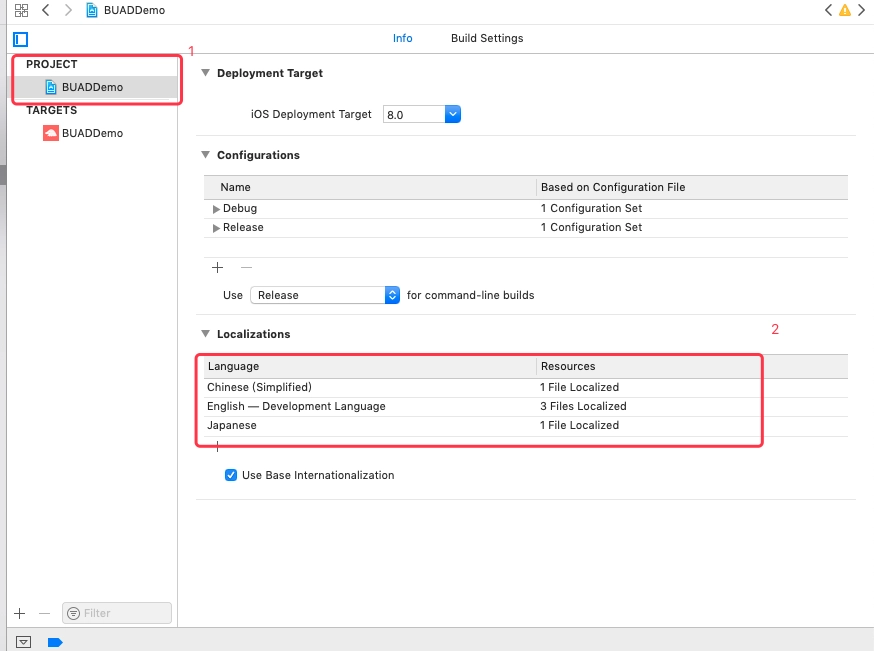
Task: Click the blue breakpoint toggle icon
Action: [55, 642]
